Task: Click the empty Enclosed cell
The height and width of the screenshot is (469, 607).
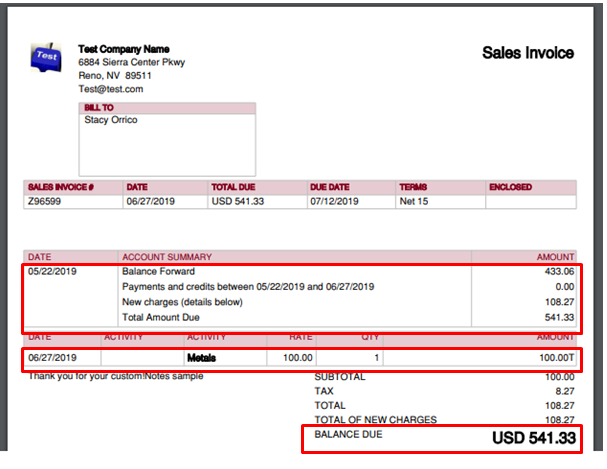Action: pyautogui.click(x=533, y=201)
